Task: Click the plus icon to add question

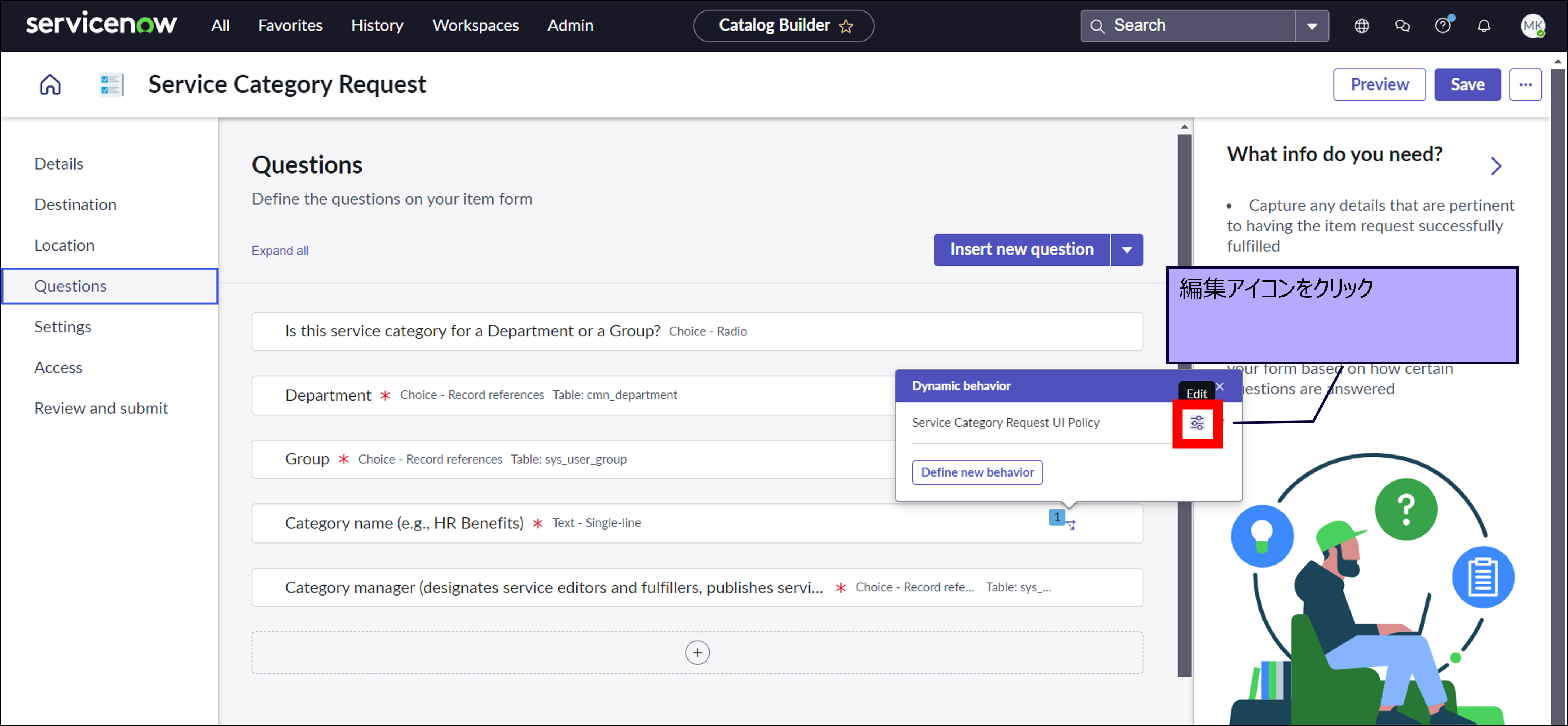Action: click(697, 652)
